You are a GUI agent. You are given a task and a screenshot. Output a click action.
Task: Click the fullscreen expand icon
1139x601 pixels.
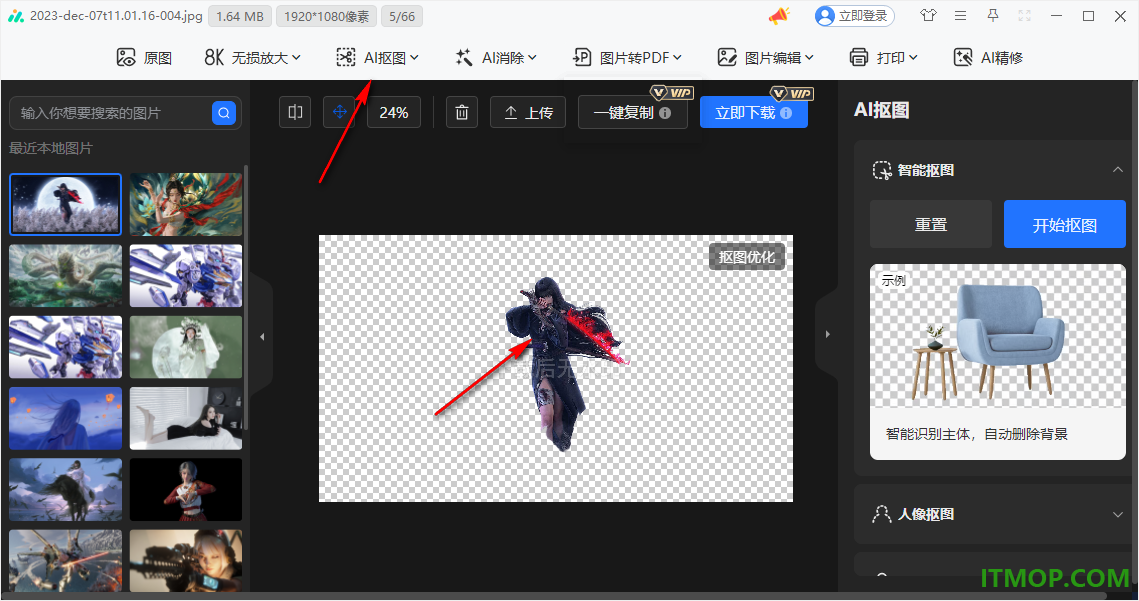[x=1024, y=15]
